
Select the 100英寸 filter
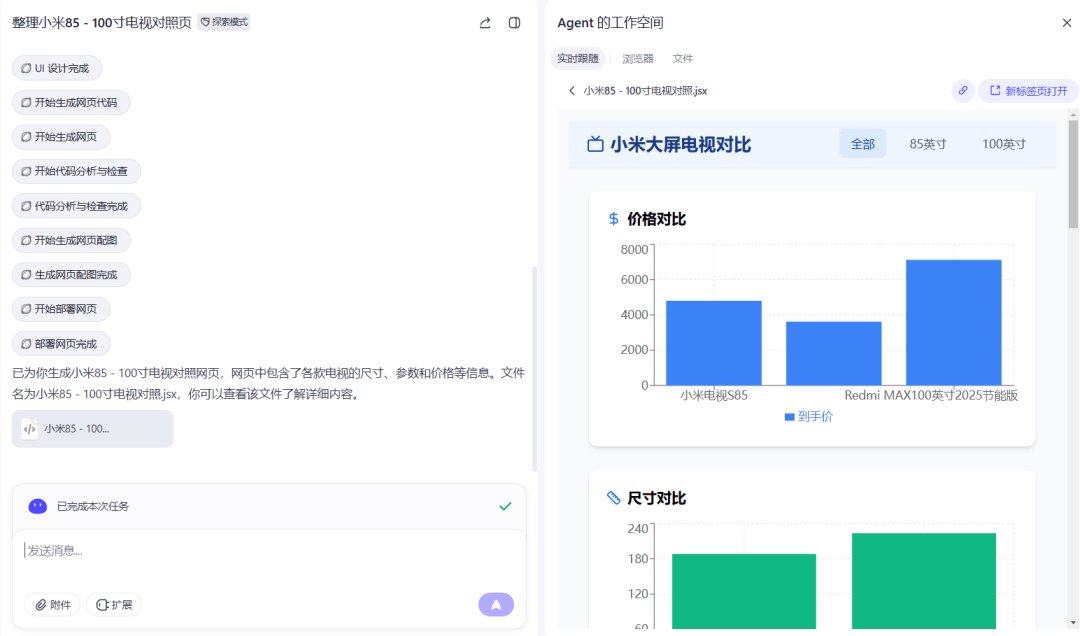tap(1004, 144)
